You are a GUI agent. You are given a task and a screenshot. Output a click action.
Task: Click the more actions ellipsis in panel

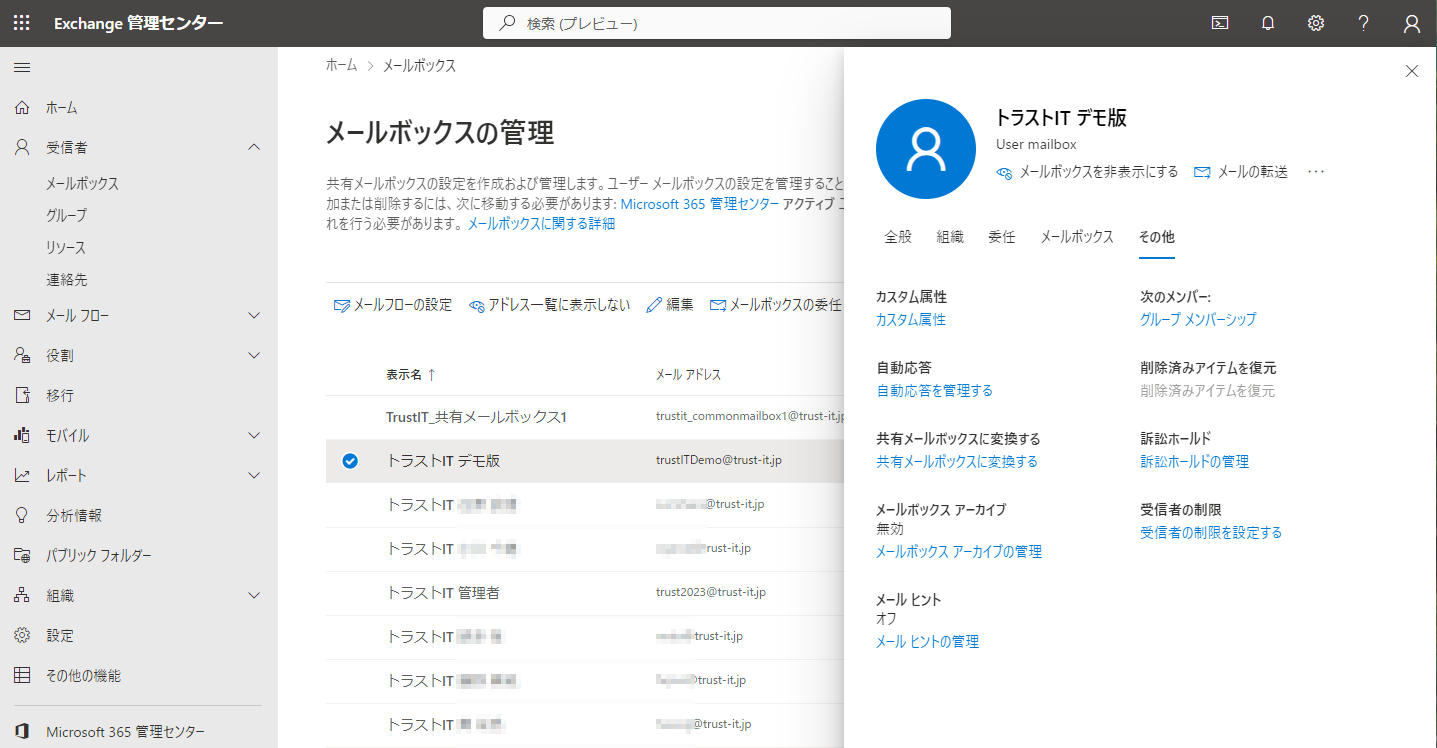point(1316,172)
